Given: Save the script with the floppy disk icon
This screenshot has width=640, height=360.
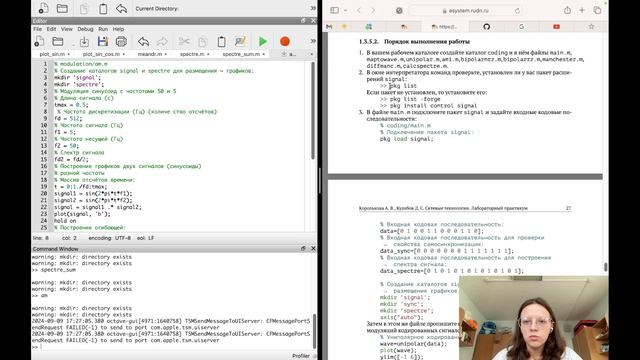Looking at the screenshot, I should point(103,41).
